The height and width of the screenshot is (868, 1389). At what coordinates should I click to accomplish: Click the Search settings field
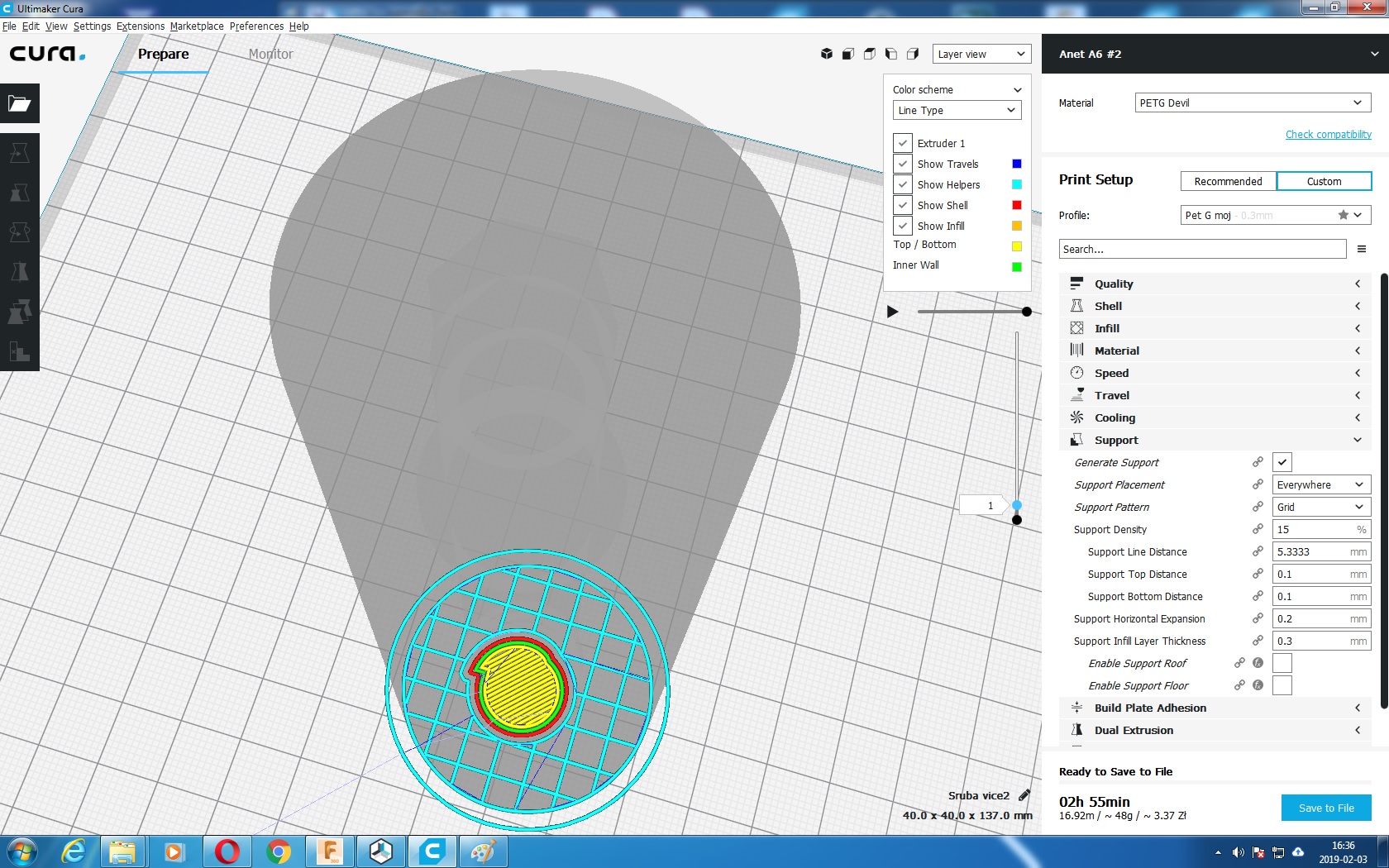point(1203,249)
